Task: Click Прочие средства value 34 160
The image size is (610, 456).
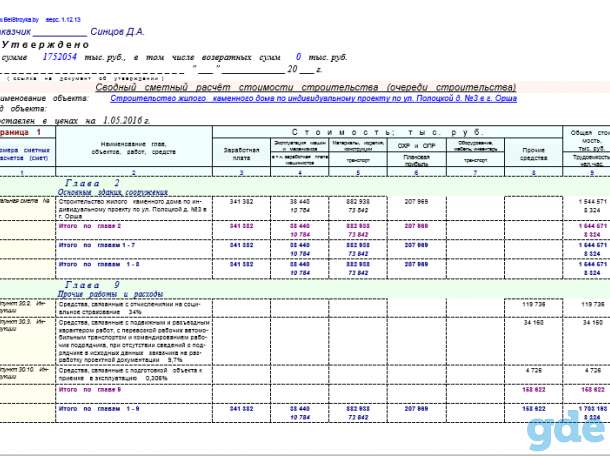Action: pyautogui.click(x=533, y=323)
